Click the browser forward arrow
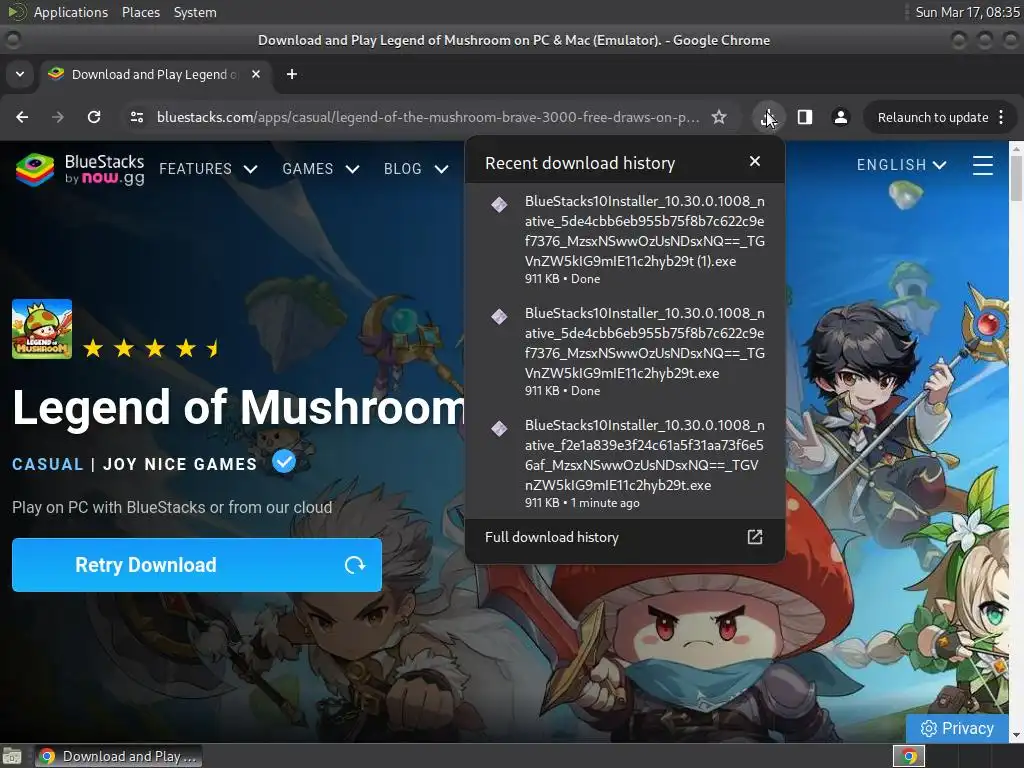Screen dimensions: 1024x768 point(57,117)
